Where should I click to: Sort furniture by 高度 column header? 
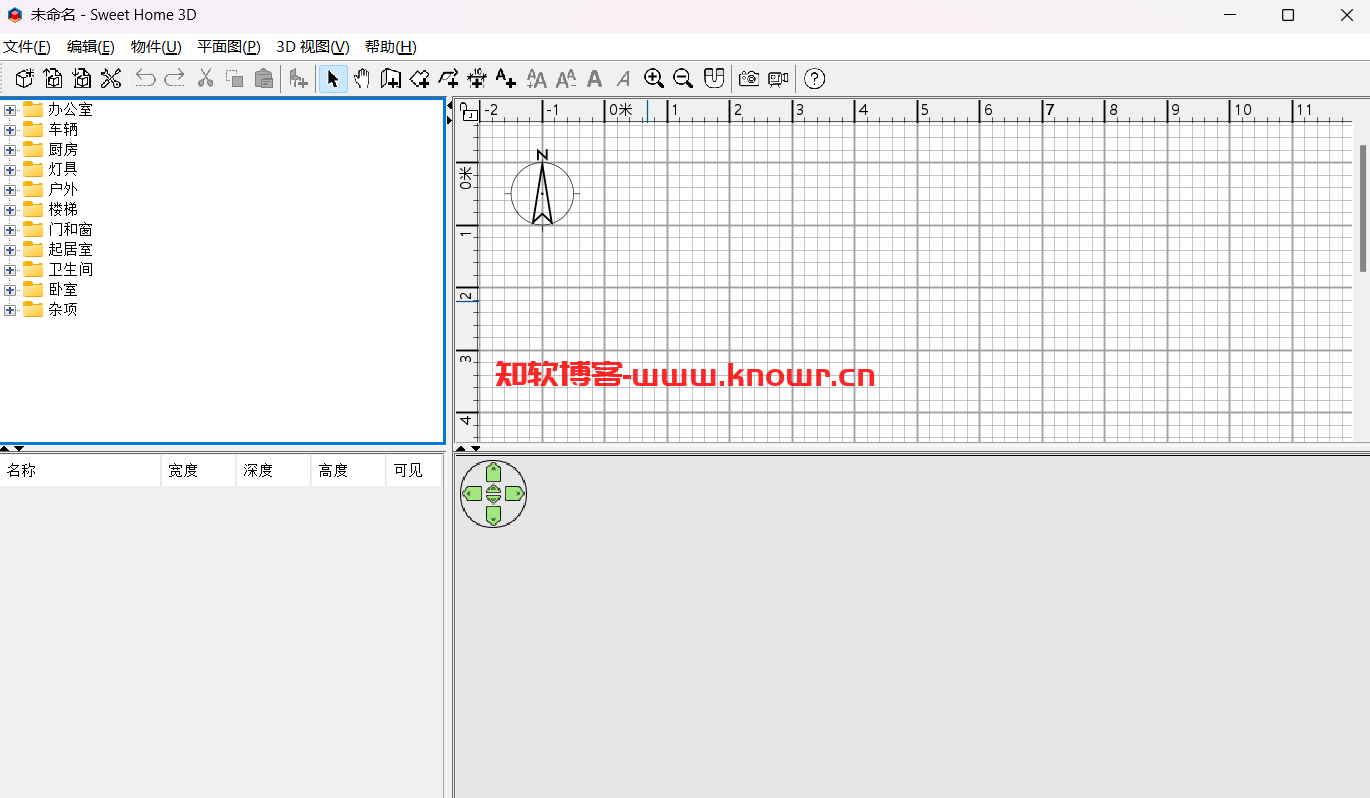tap(348, 470)
